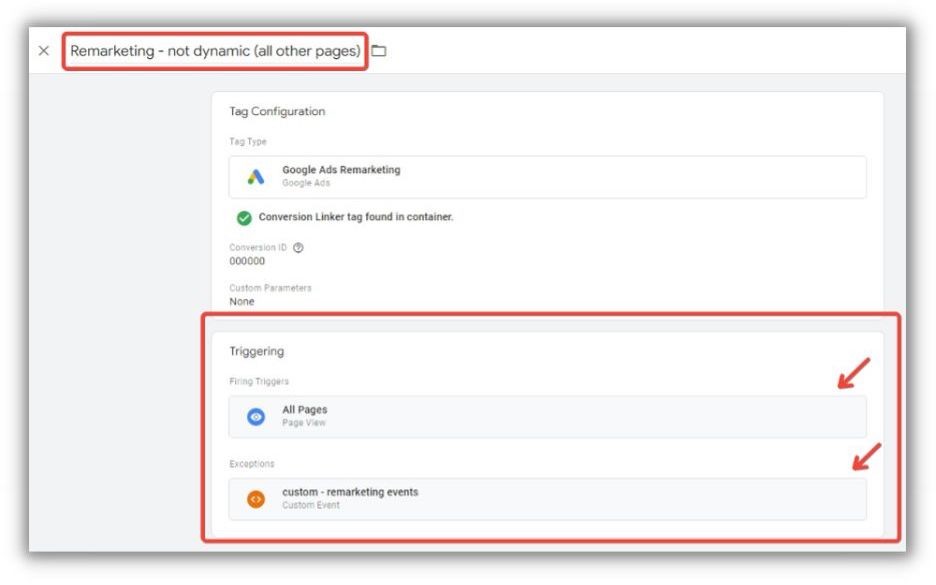Open the custom - remarketing events exception

click(350, 492)
